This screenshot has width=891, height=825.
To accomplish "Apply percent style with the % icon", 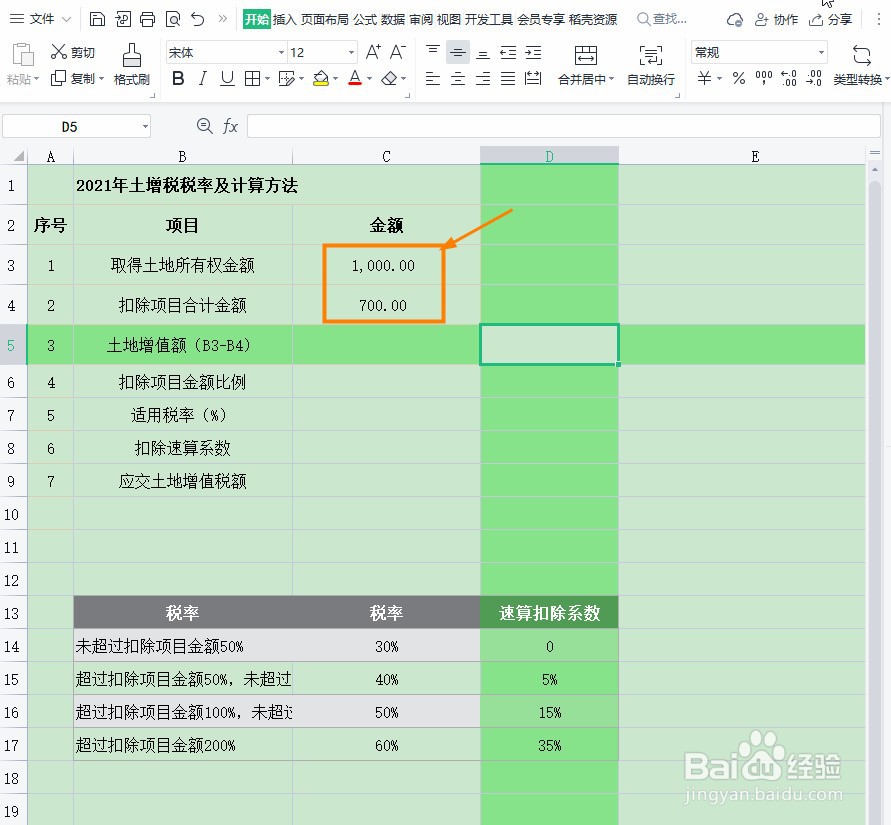I will click(738, 78).
